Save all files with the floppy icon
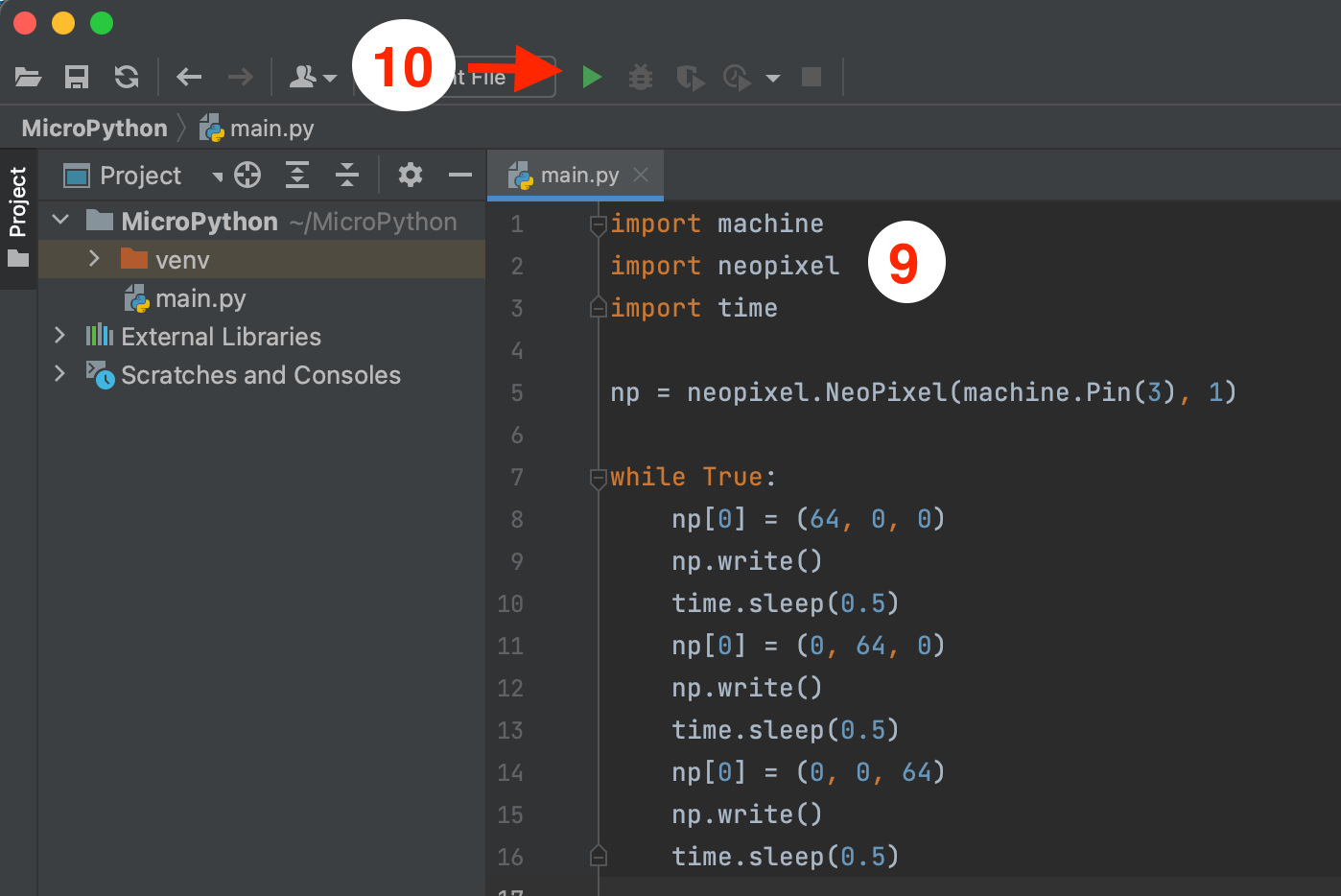The width and height of the screenshot is (1341, 896). point(77,77)
